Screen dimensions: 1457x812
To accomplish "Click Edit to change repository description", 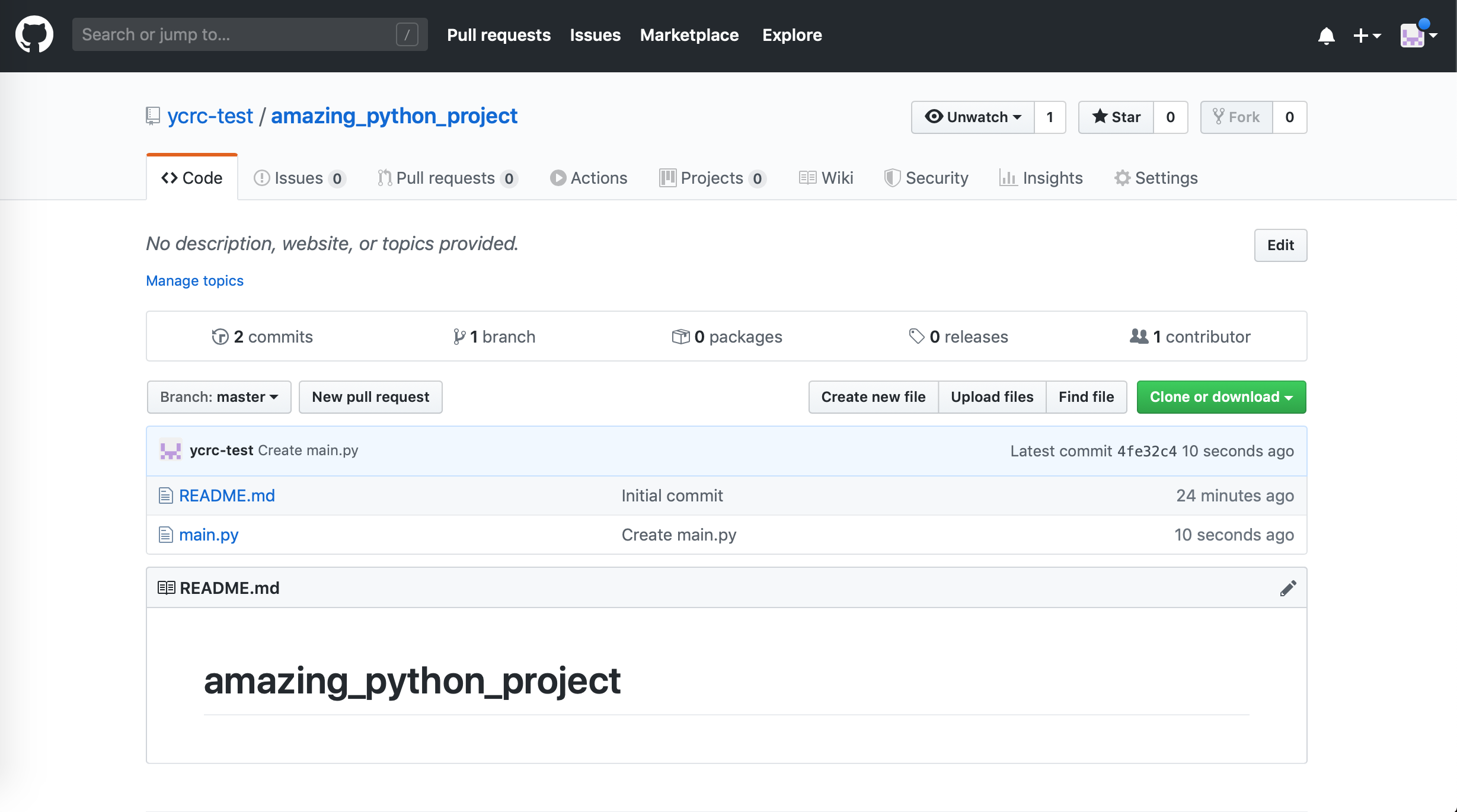I will (x=1280, y=245).
